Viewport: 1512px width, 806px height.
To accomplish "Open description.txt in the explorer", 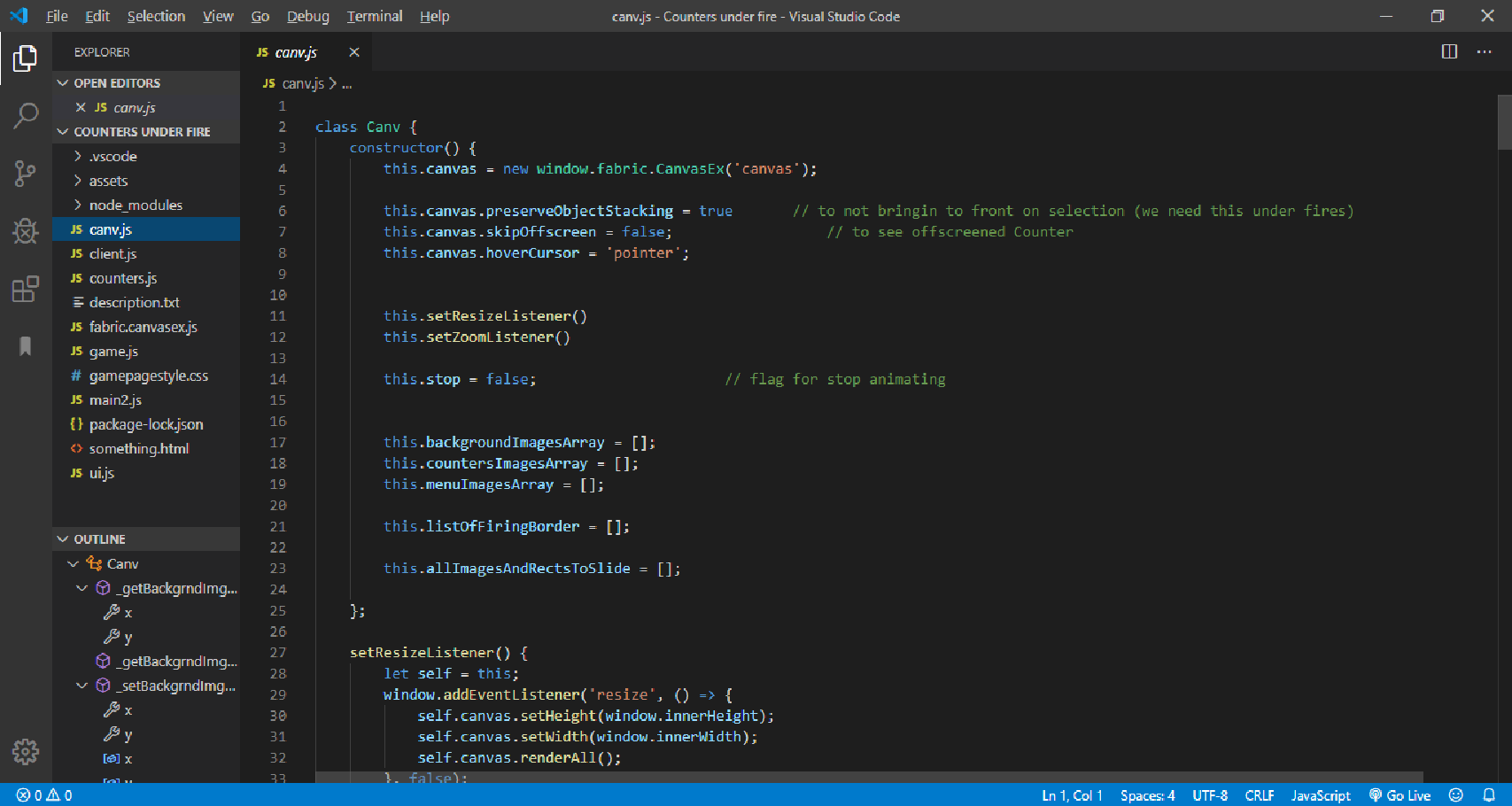I will point(146,302).
